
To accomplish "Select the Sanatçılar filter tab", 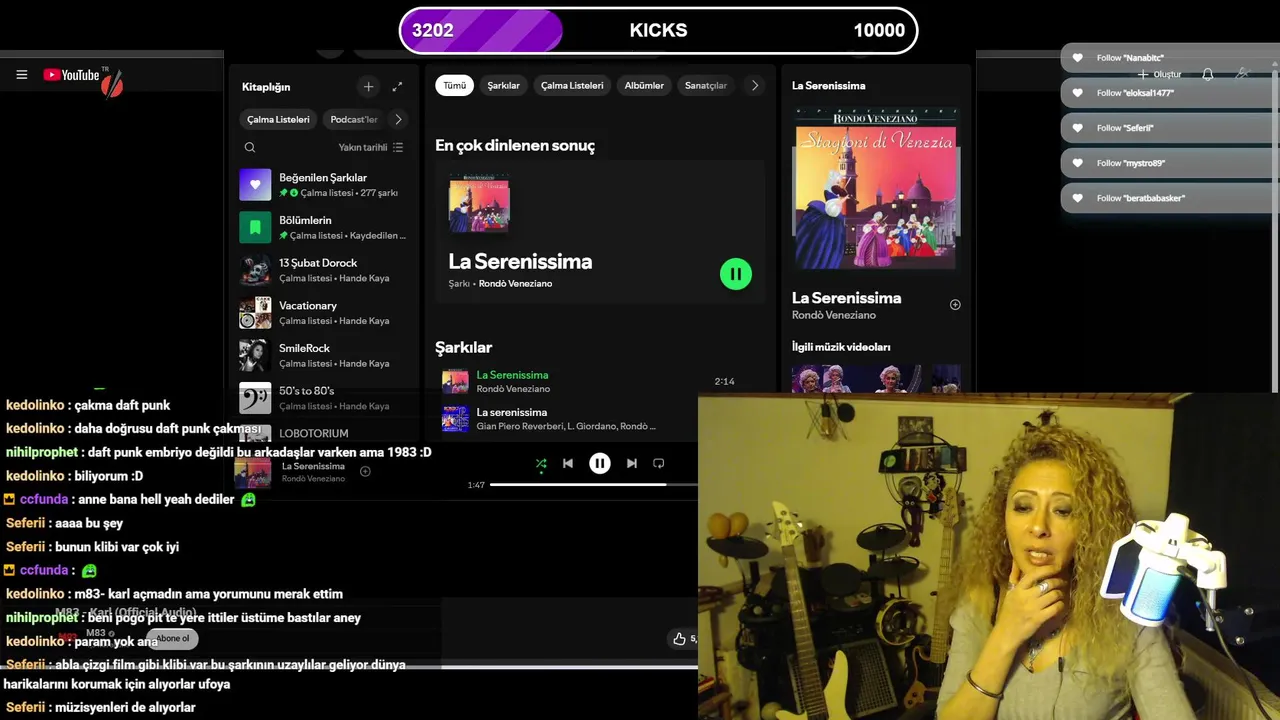I will (706, 86).
